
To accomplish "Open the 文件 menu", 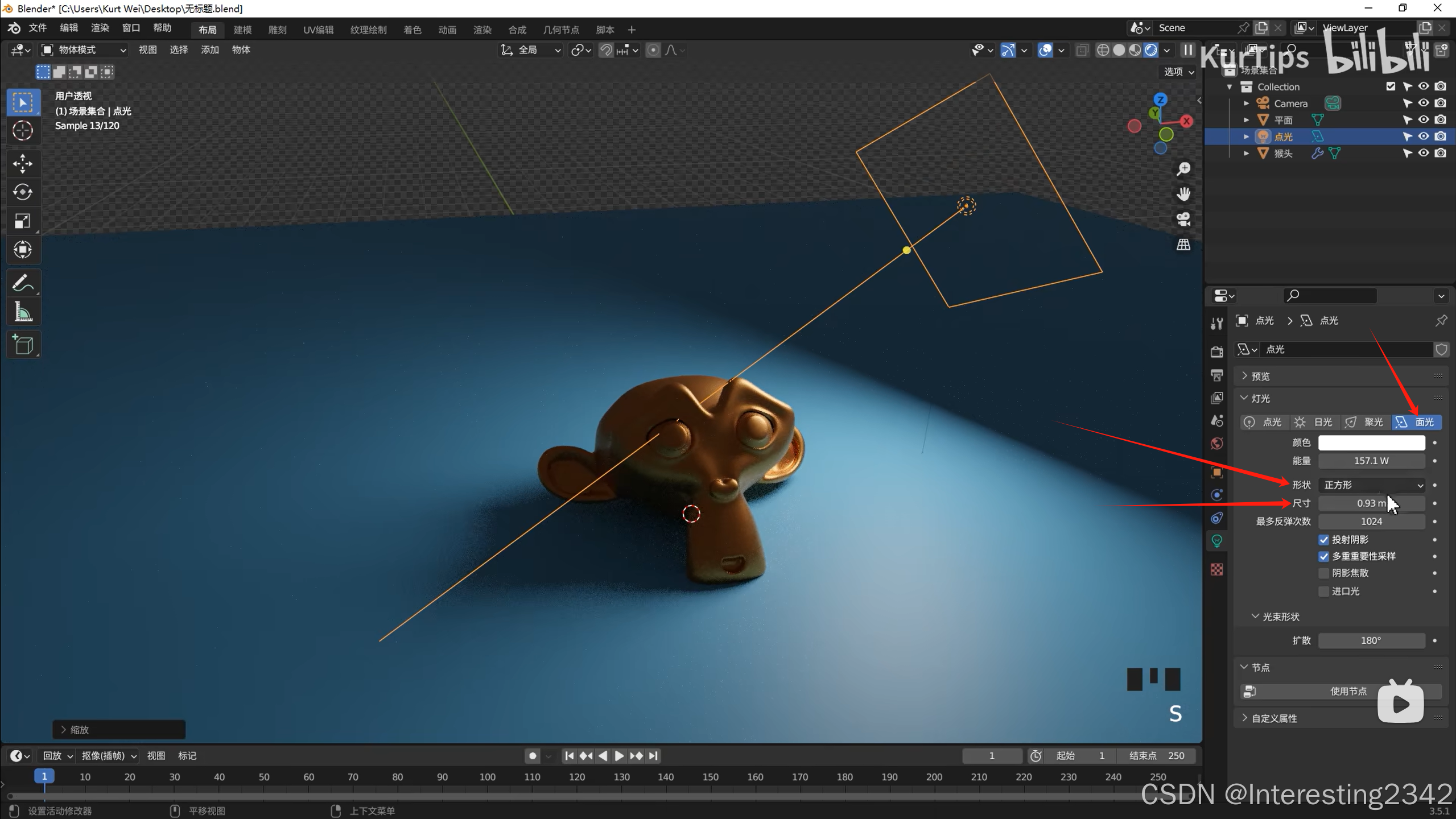I will click(x=38, y=28).
